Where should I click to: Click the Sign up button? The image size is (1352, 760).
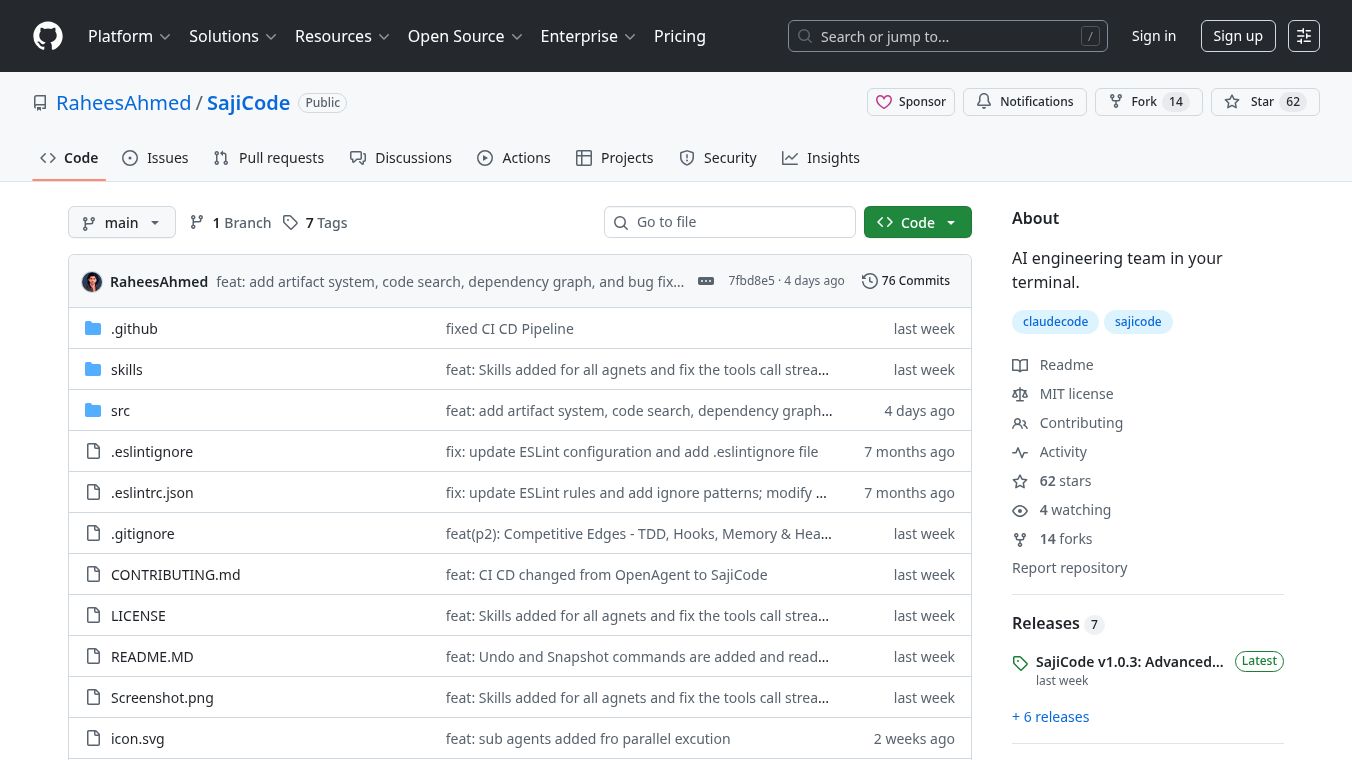click(x=1237, y=36)
